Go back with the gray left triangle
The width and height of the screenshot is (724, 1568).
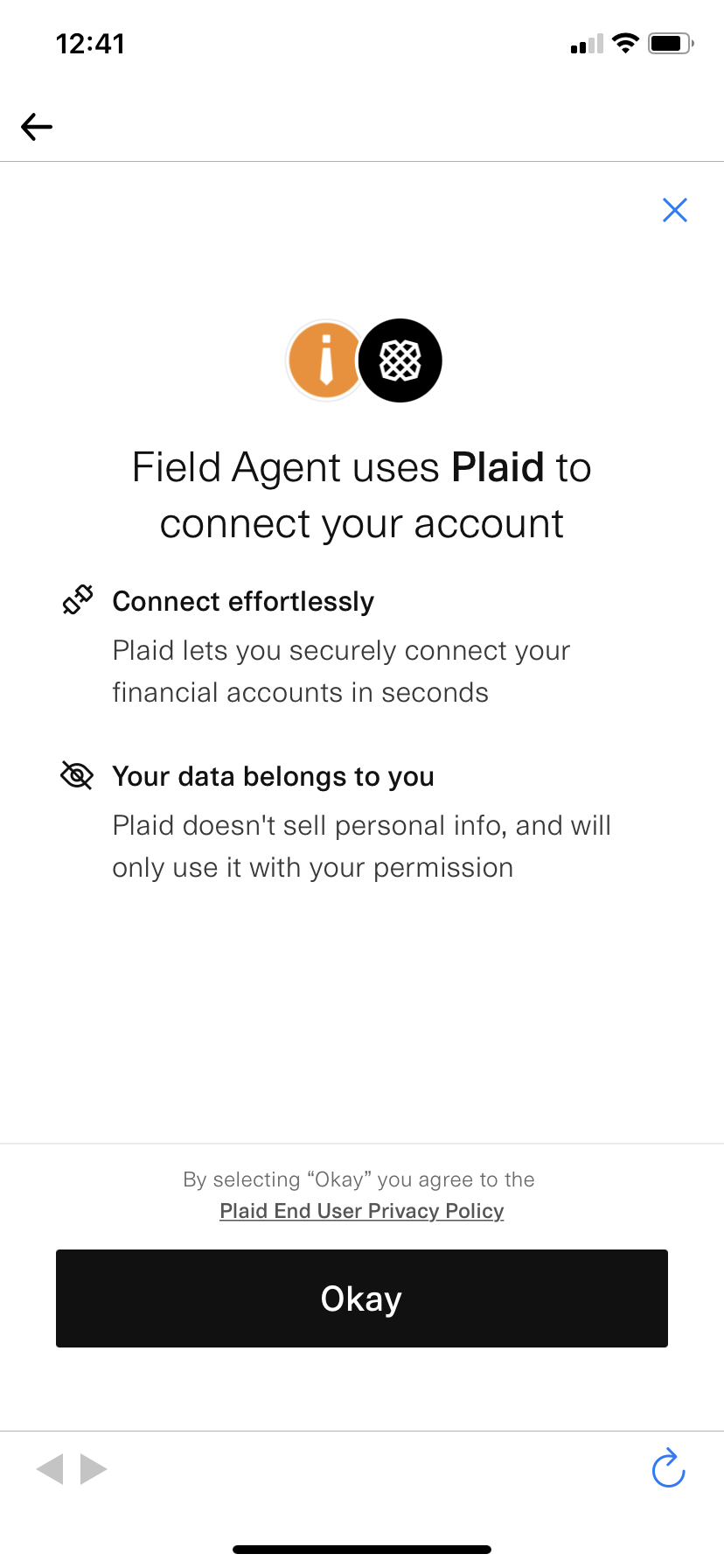click(50, 1469)
